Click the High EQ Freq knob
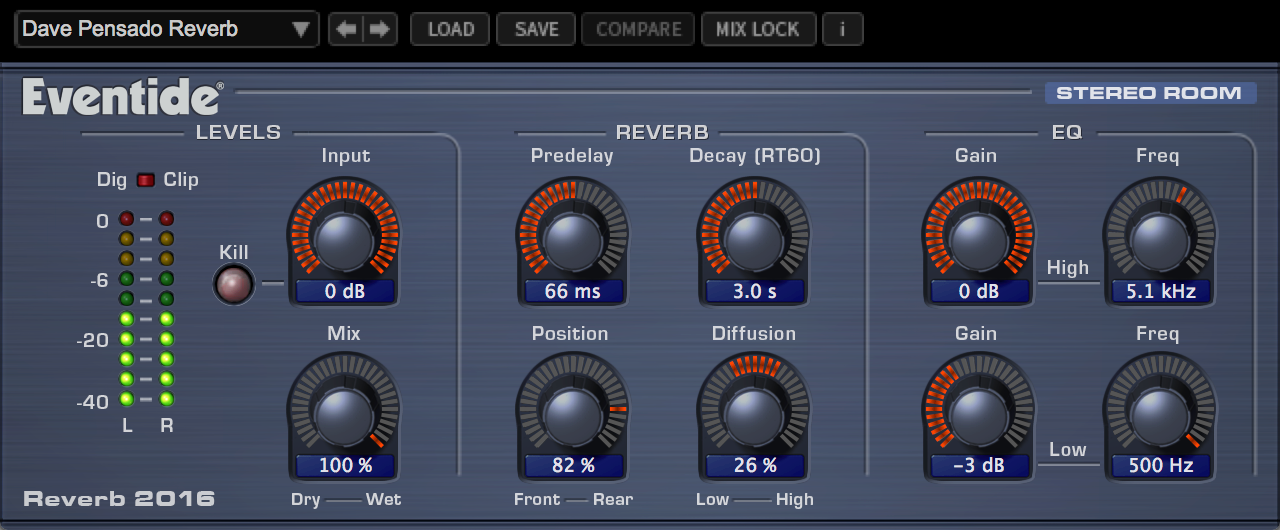Screen dimensions: 1280x530 1160,237
